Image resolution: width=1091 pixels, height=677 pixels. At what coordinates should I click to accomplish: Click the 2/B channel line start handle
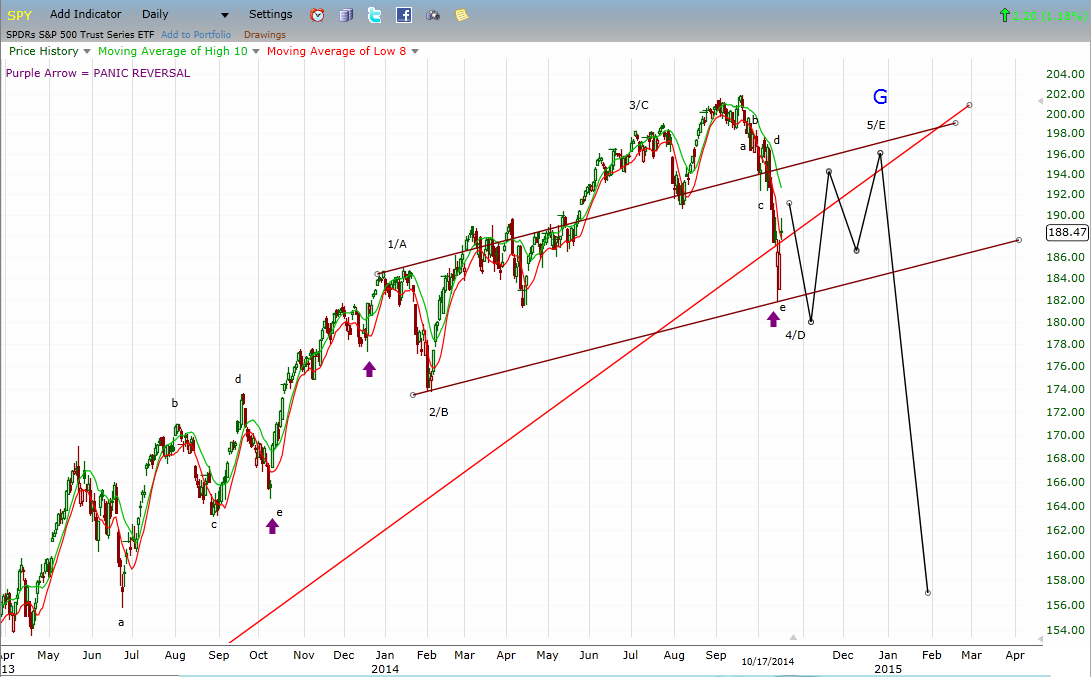(413, 395)
